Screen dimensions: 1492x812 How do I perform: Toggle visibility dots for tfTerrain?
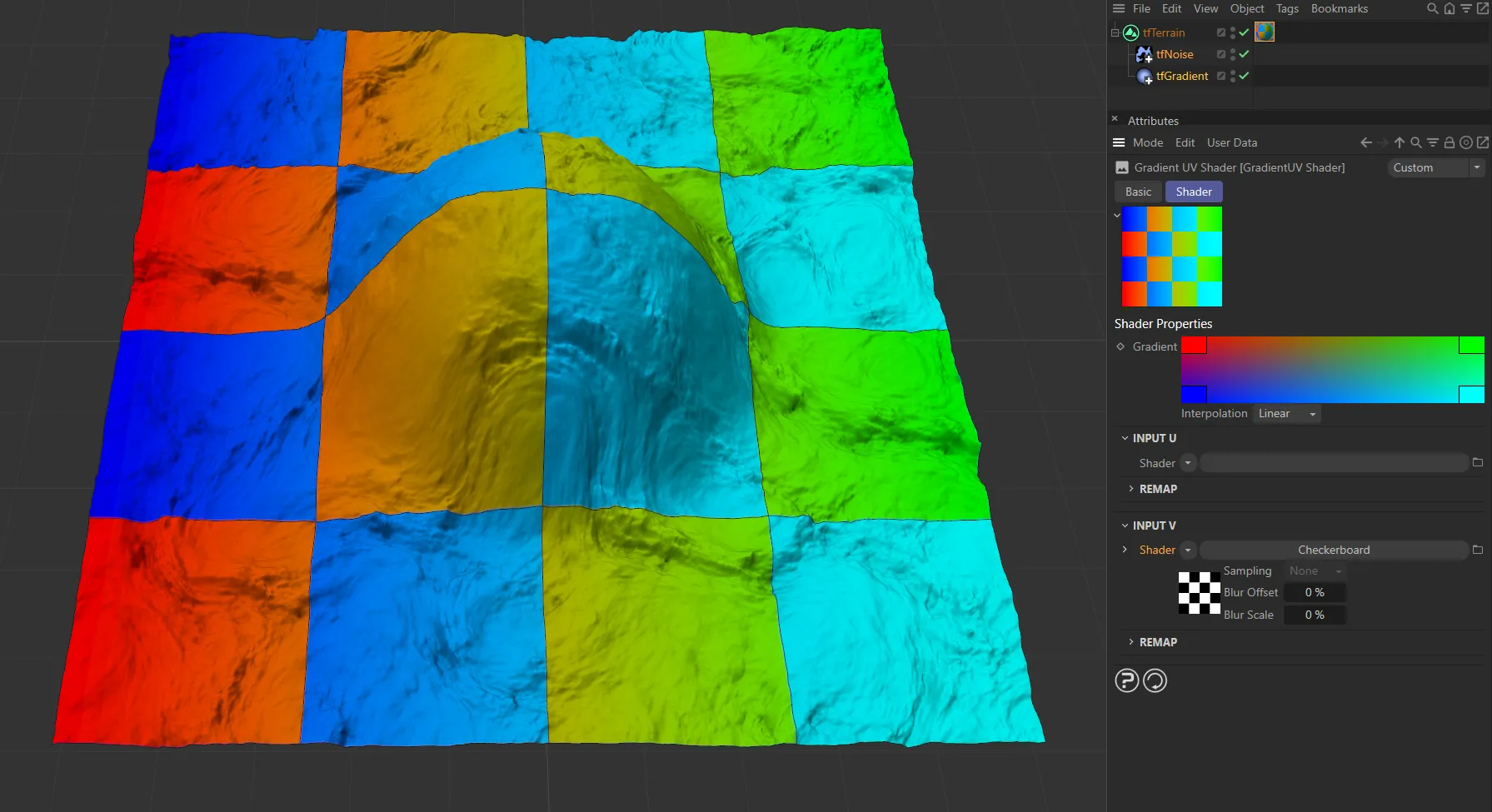click(1233, 32)
